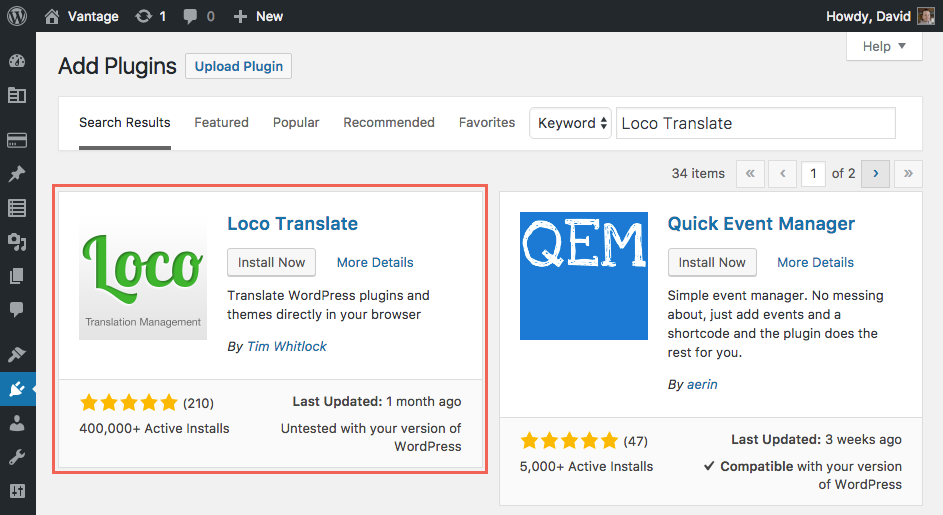
Task: Click the Add Plugins page heading
Action: 117,66
